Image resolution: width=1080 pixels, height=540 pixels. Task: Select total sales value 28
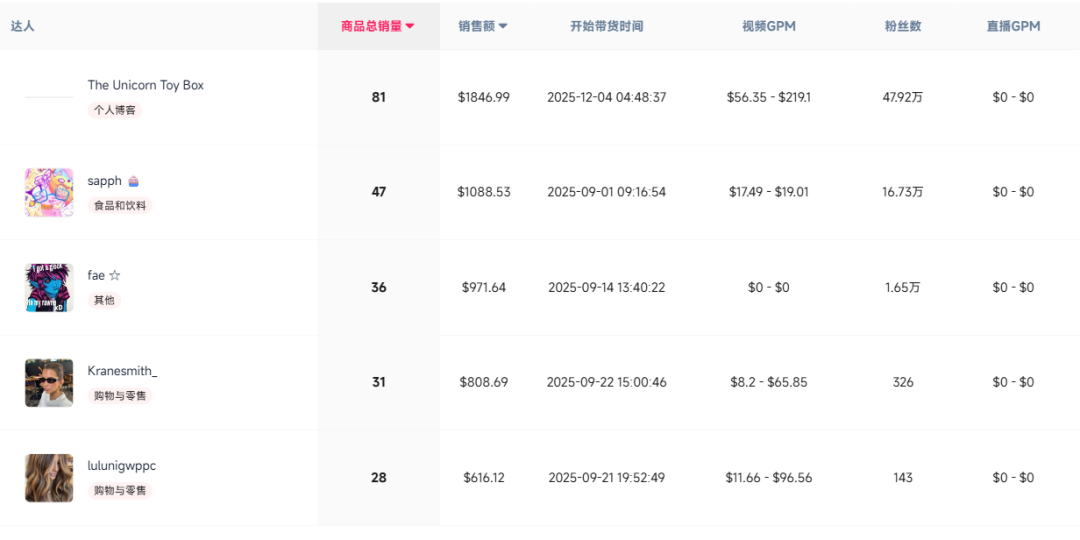coord(379,477)
